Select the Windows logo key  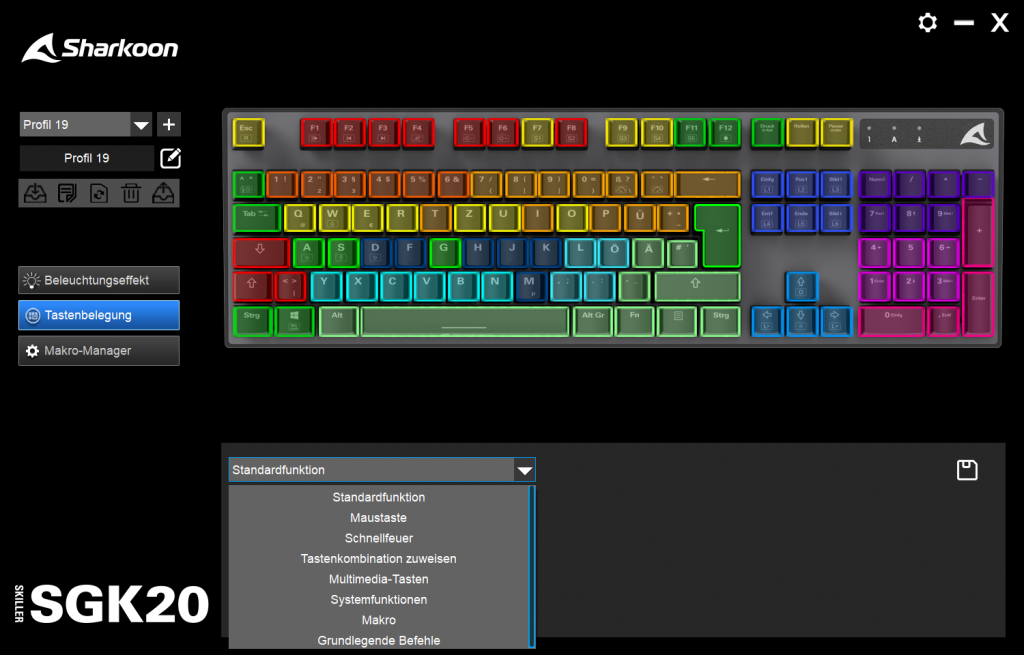(x=295, y=321)
